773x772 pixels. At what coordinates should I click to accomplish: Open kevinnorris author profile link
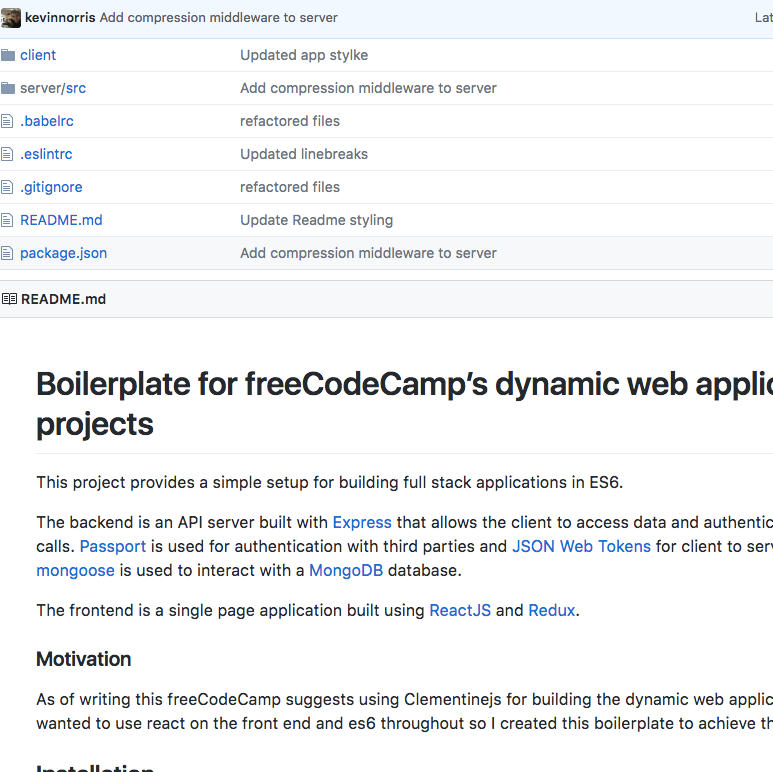[60, 18]
